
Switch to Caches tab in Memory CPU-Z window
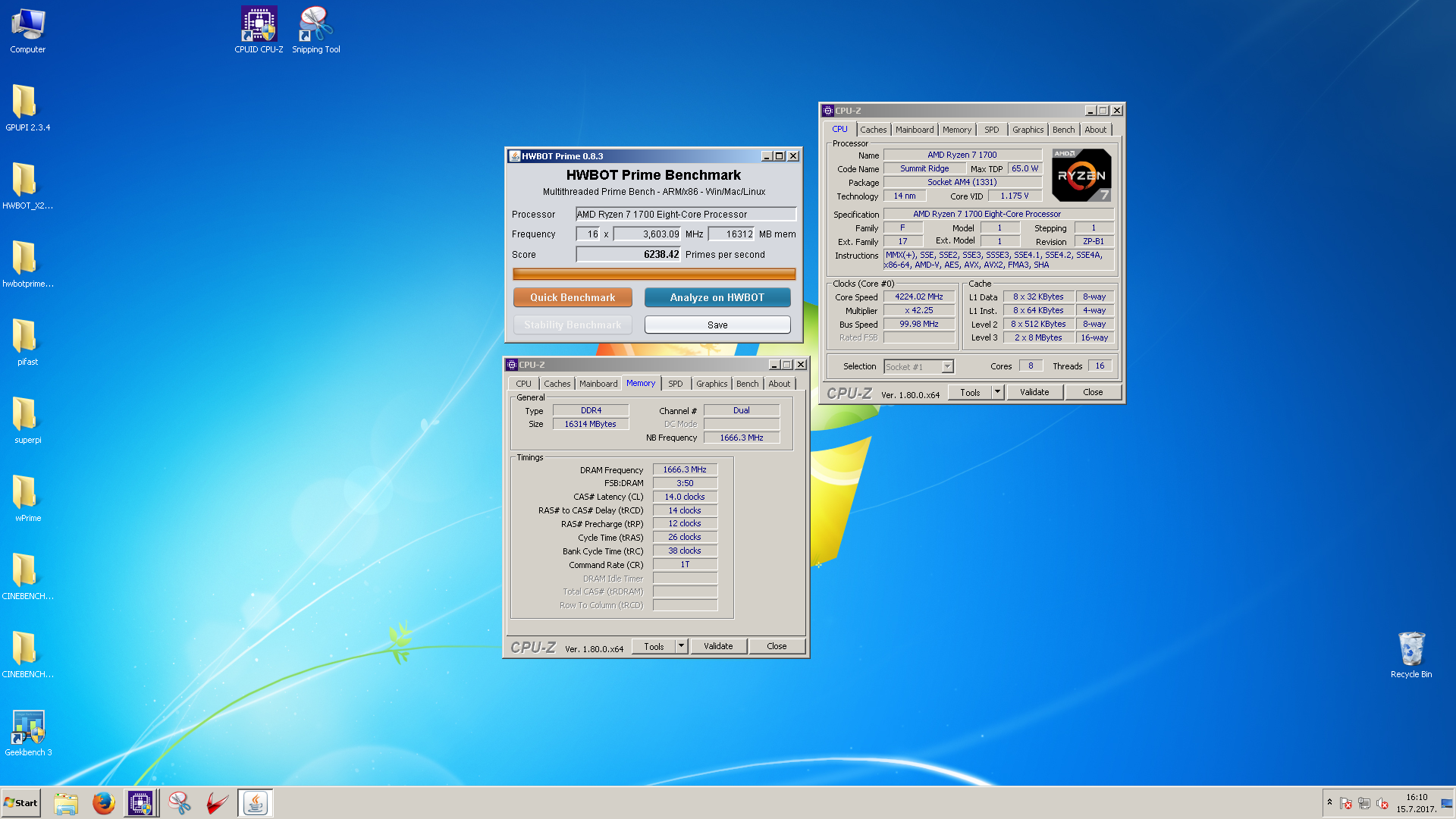(x=557, y=384)
